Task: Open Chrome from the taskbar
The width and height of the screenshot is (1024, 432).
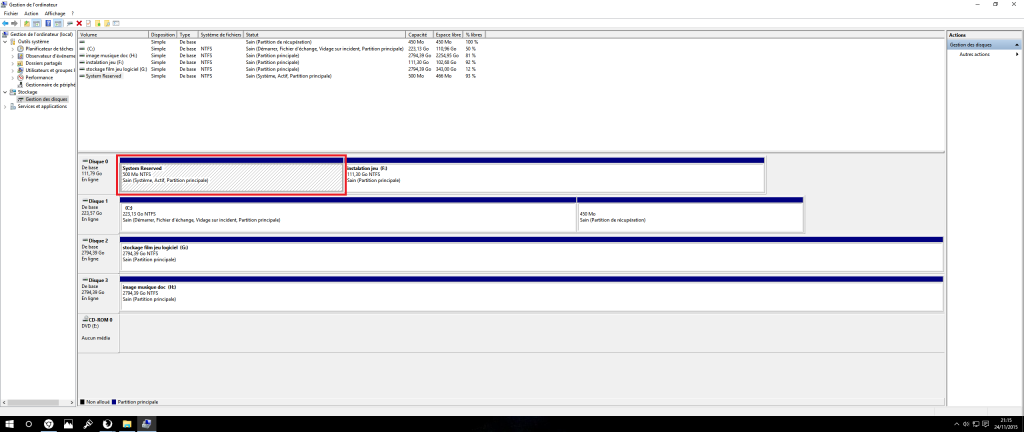Action: [x=48, y=424]
